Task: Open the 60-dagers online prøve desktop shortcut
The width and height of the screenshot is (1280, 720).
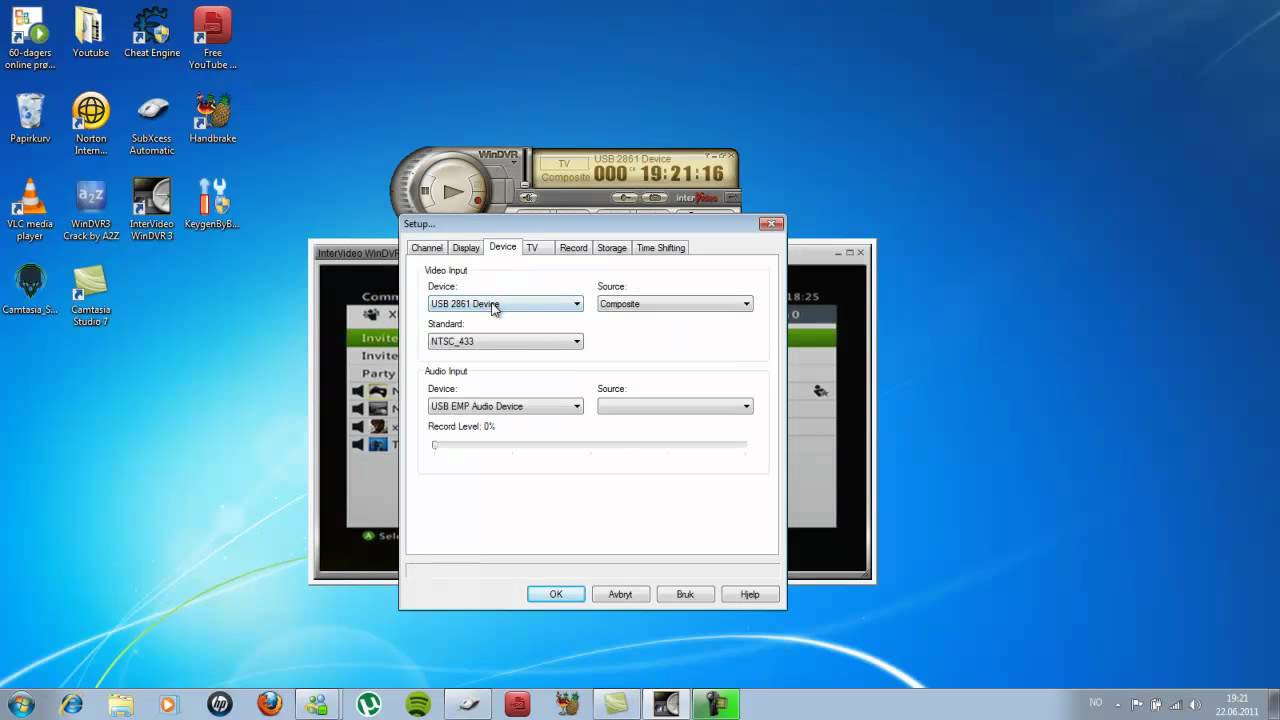Action: point(30,40)
